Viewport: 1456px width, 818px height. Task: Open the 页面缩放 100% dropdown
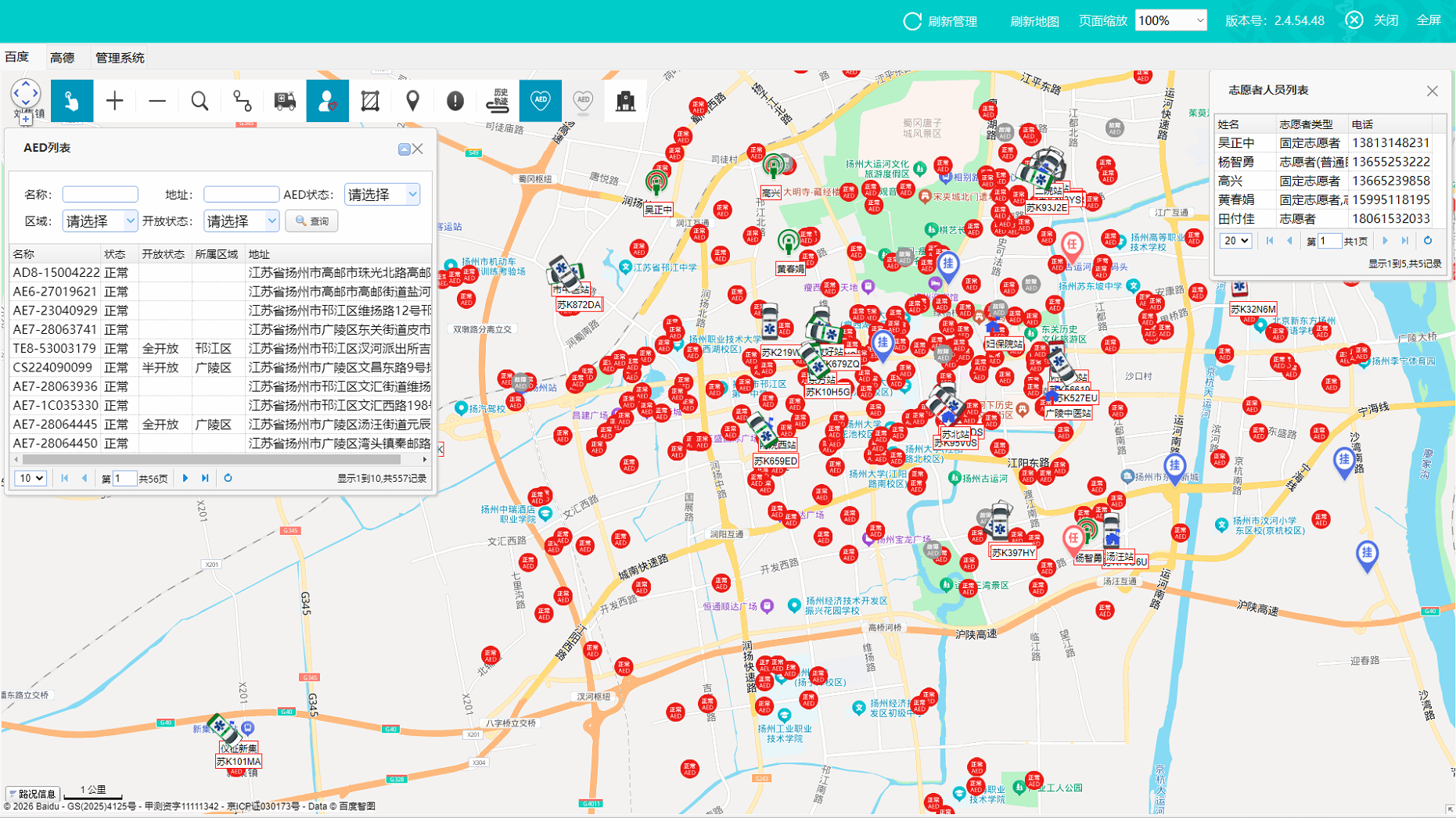pyautogui.click(x=1170, y=20)
